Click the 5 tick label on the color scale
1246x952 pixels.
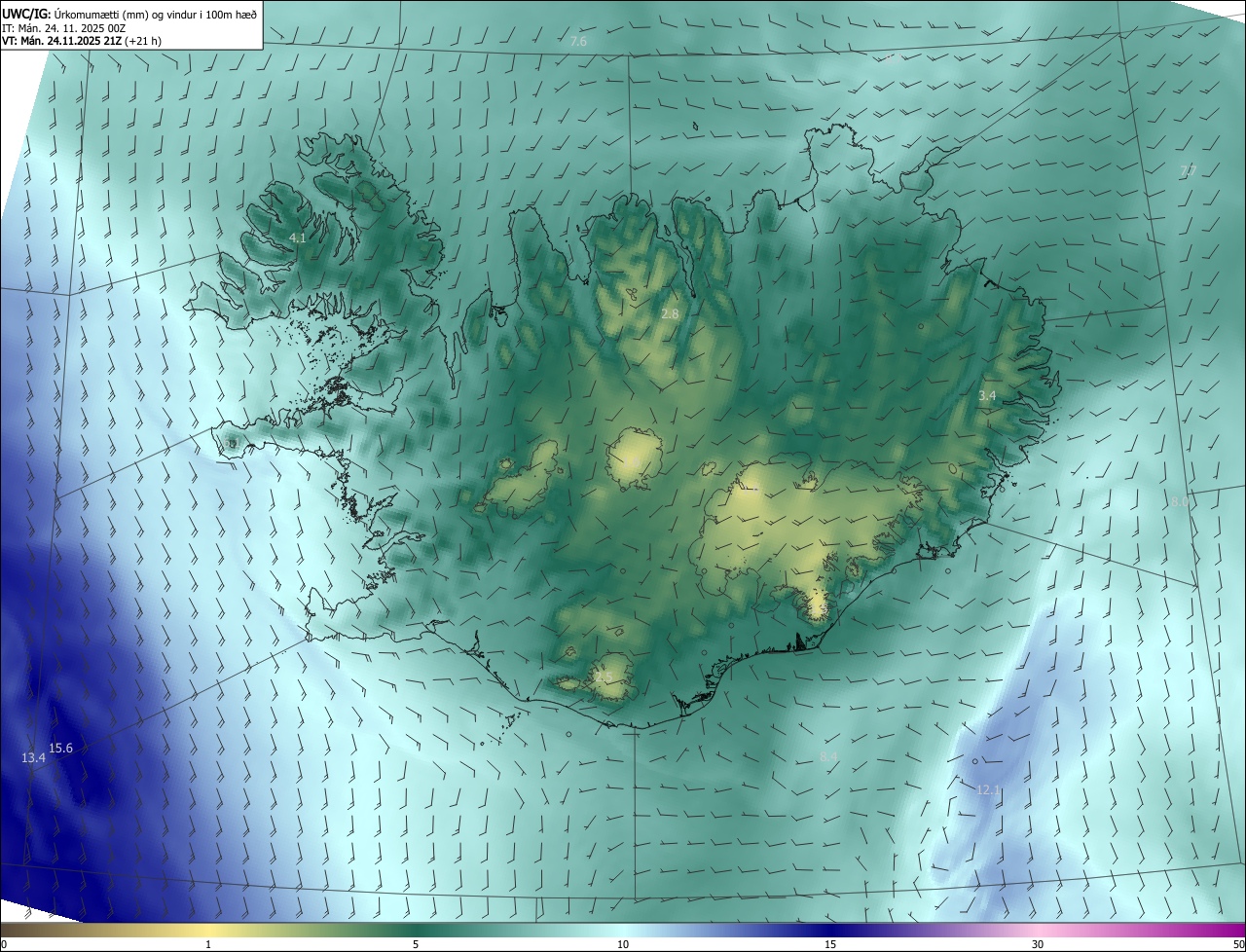click(416, 944)
